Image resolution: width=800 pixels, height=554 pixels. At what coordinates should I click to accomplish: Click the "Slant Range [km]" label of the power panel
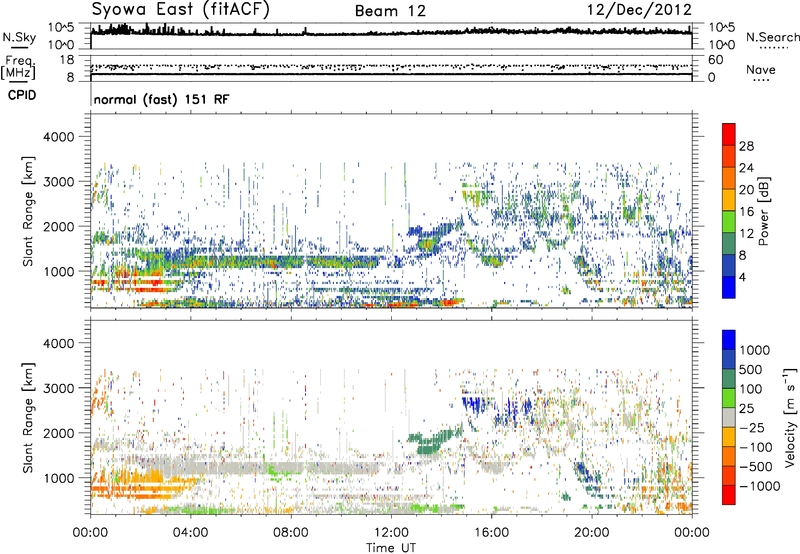click(28, 211)
